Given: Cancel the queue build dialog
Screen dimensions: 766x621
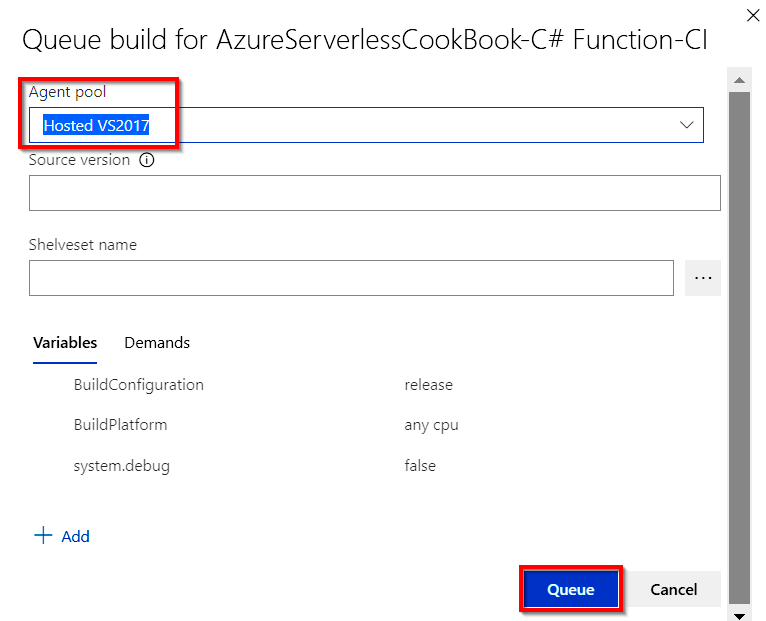Looking at the screenshot, I should [673, 589].
